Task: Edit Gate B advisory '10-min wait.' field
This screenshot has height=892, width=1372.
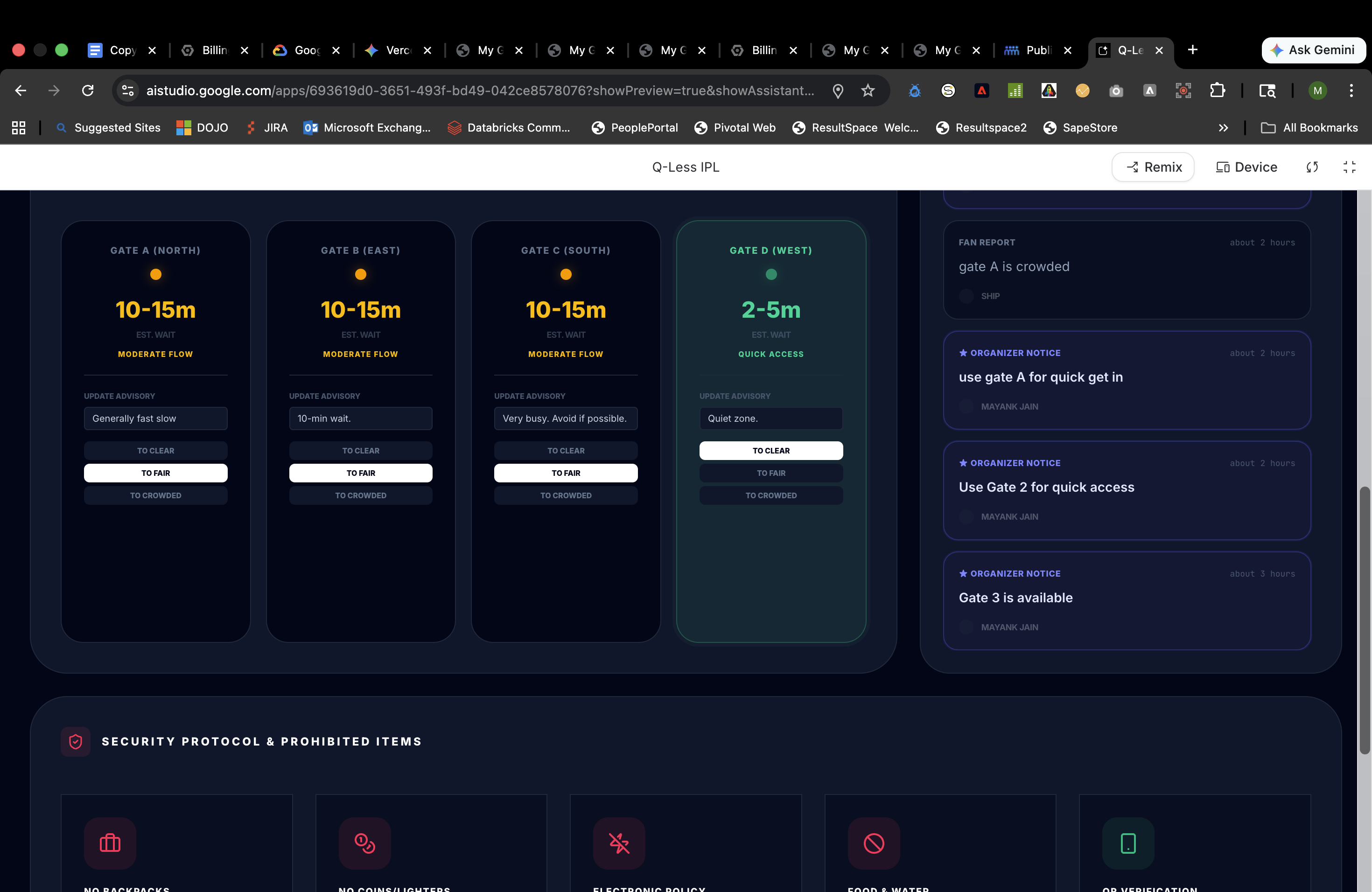Action: coord(361,418)
